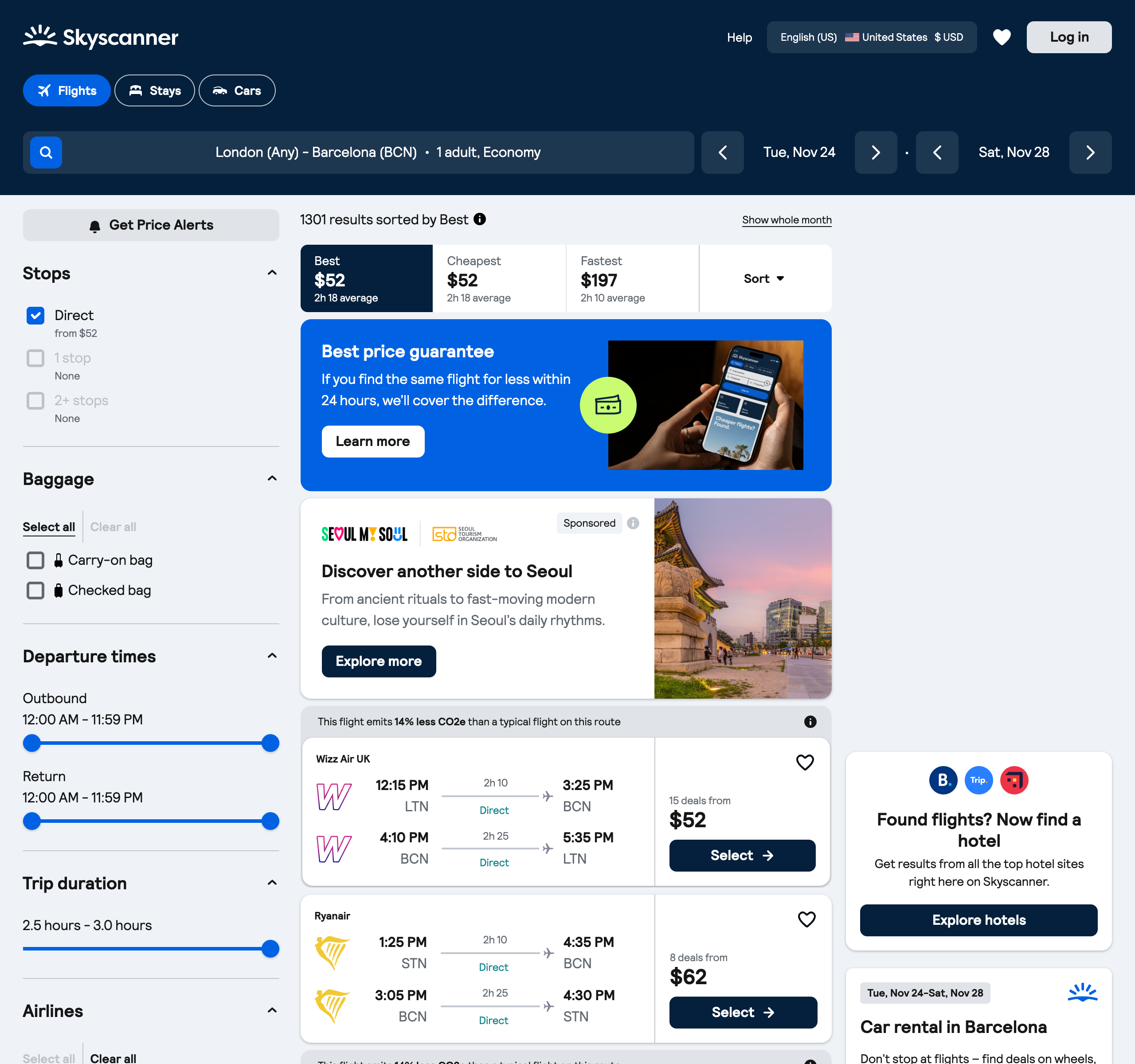Open language, country and currency selector
Image resolution: width=1135 pixels, height=1064 pixels.
871,37
